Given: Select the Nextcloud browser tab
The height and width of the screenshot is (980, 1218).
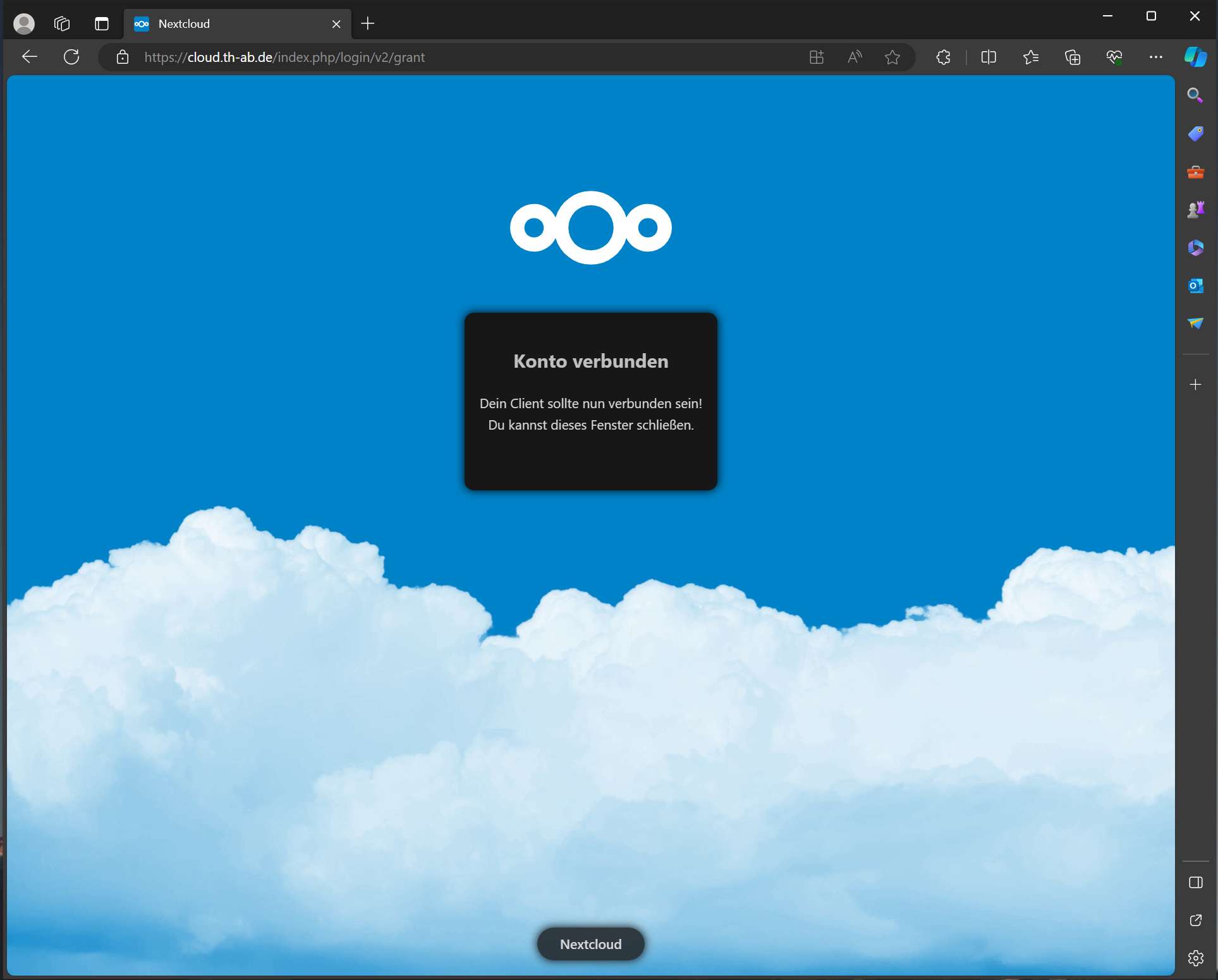Looking at the screenshot, I should [238, 24].
